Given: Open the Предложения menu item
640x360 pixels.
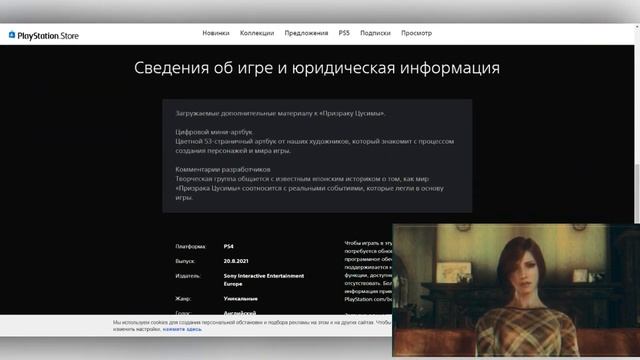Looking at the screenshot, I should [306, 33].
